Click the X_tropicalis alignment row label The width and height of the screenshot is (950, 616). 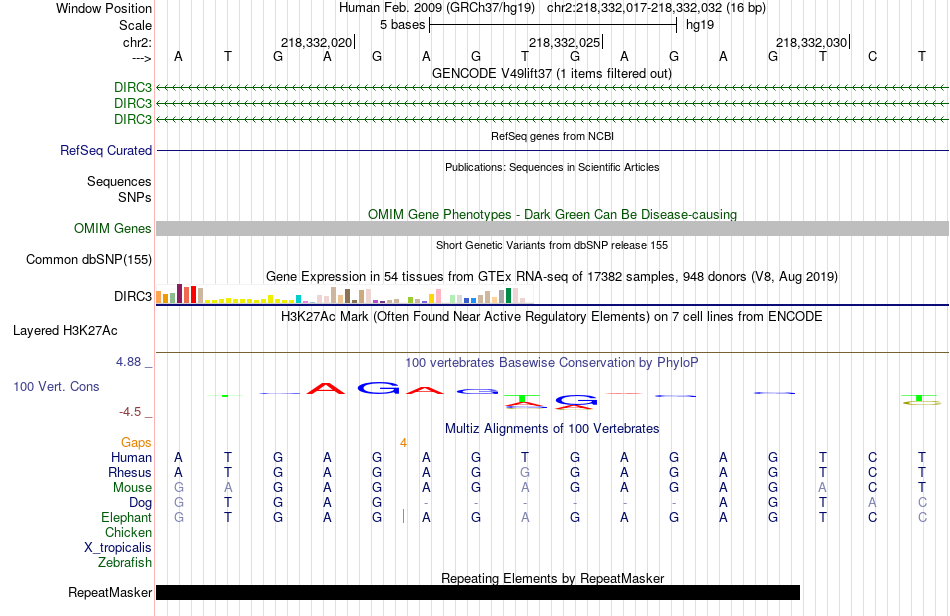click(x=118, y=548)
